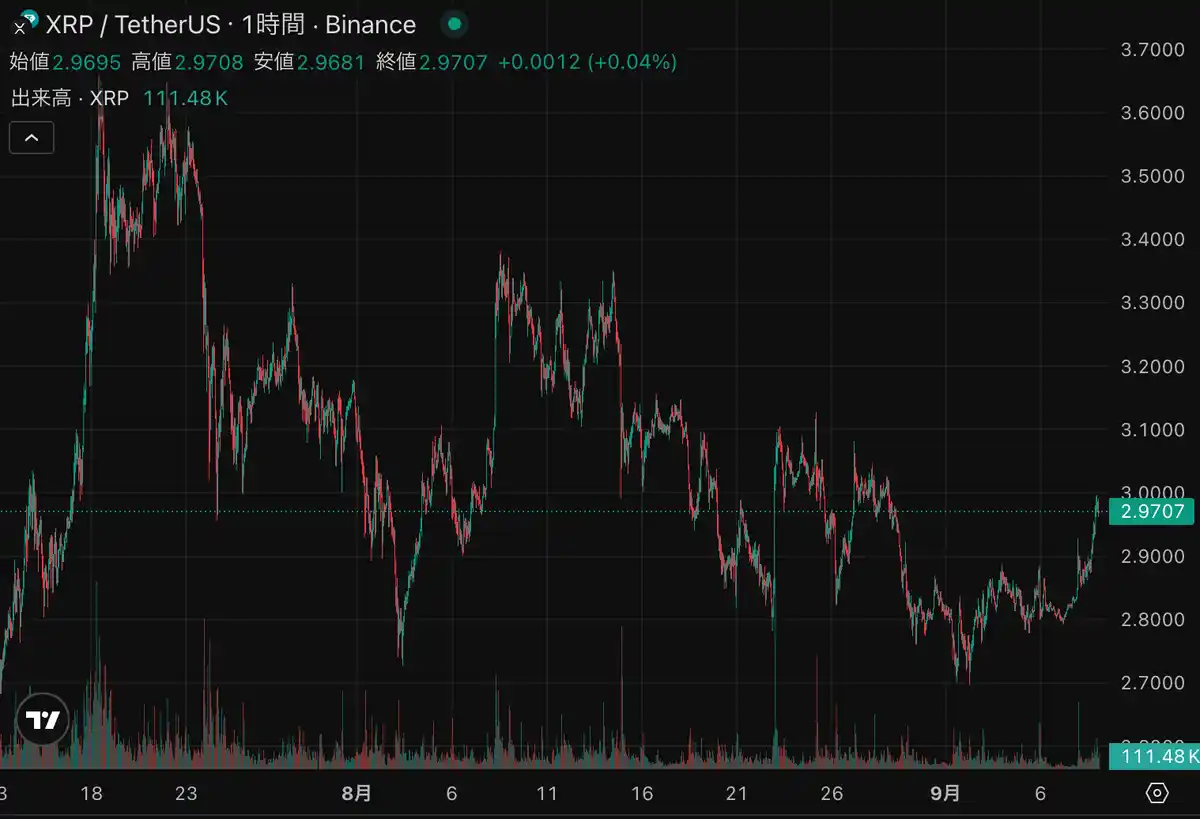This screenshot has height=819, width=1200.
Task: Click the current price tag 2.9707
Action: pos(1153,512)
